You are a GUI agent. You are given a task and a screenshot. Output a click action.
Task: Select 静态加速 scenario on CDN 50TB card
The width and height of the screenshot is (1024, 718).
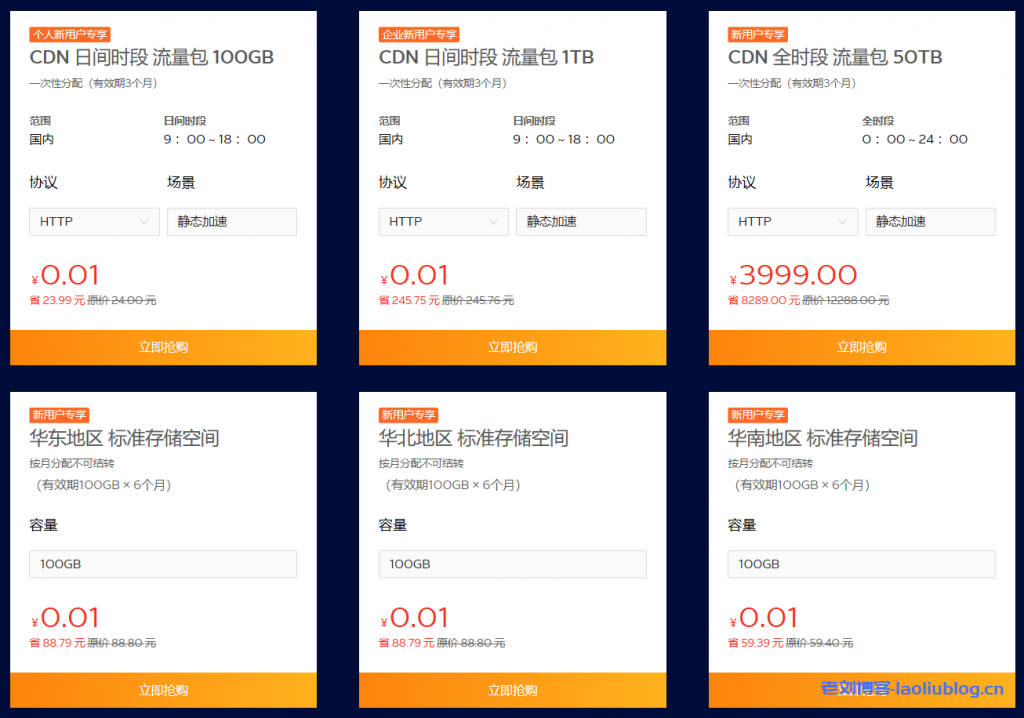[930, 221]
